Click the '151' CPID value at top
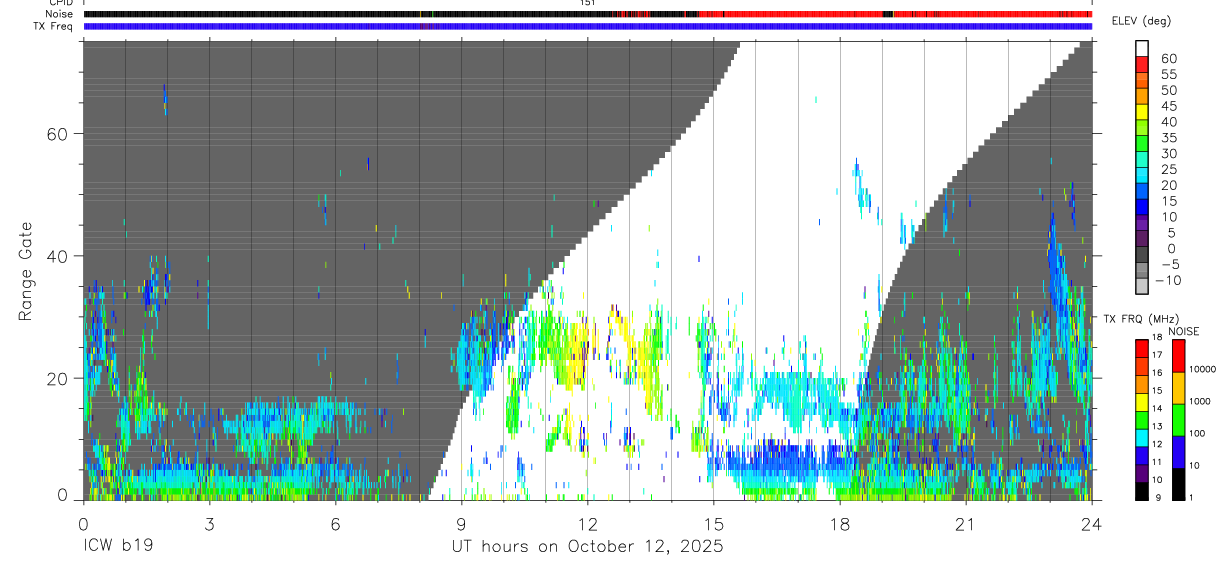The image size is (1228, 567). [587, 3]
